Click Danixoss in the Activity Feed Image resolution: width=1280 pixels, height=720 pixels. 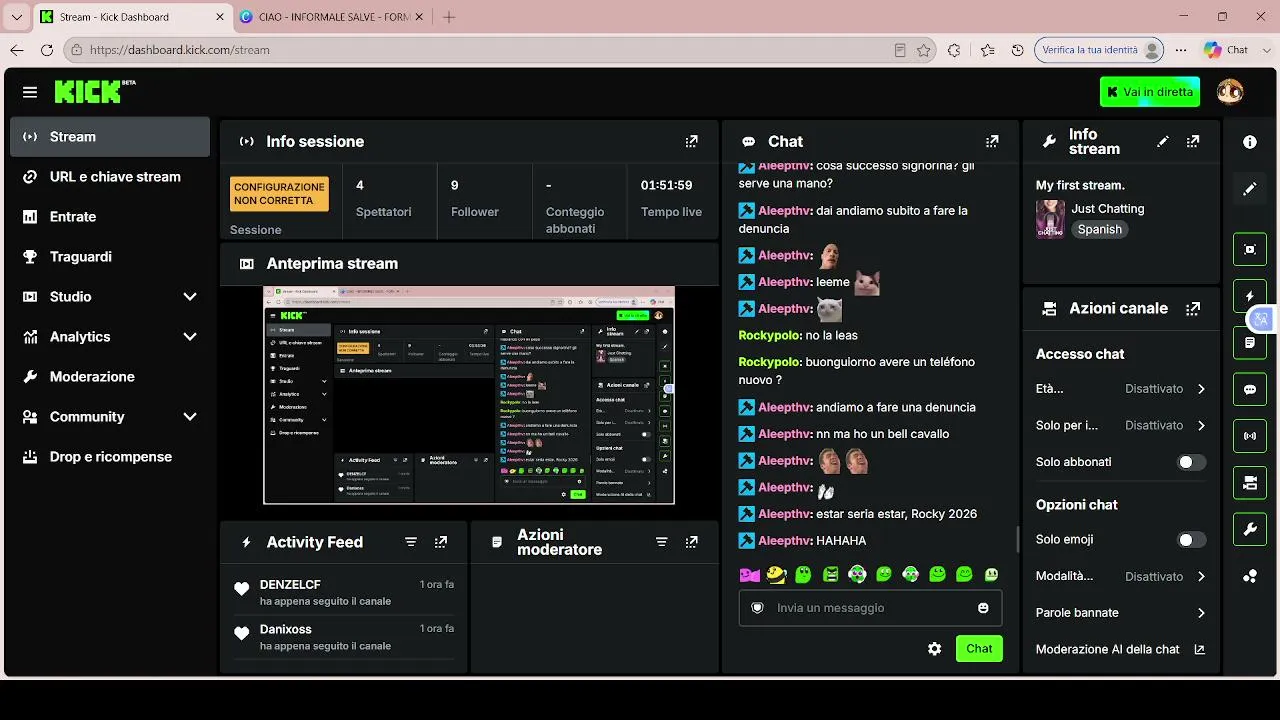286,630
